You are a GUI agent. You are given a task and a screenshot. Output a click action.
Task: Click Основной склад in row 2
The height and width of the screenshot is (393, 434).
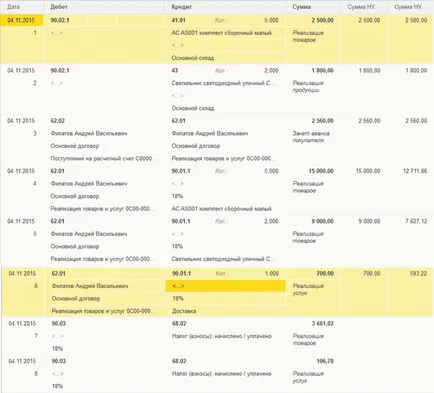coord(193,108)
